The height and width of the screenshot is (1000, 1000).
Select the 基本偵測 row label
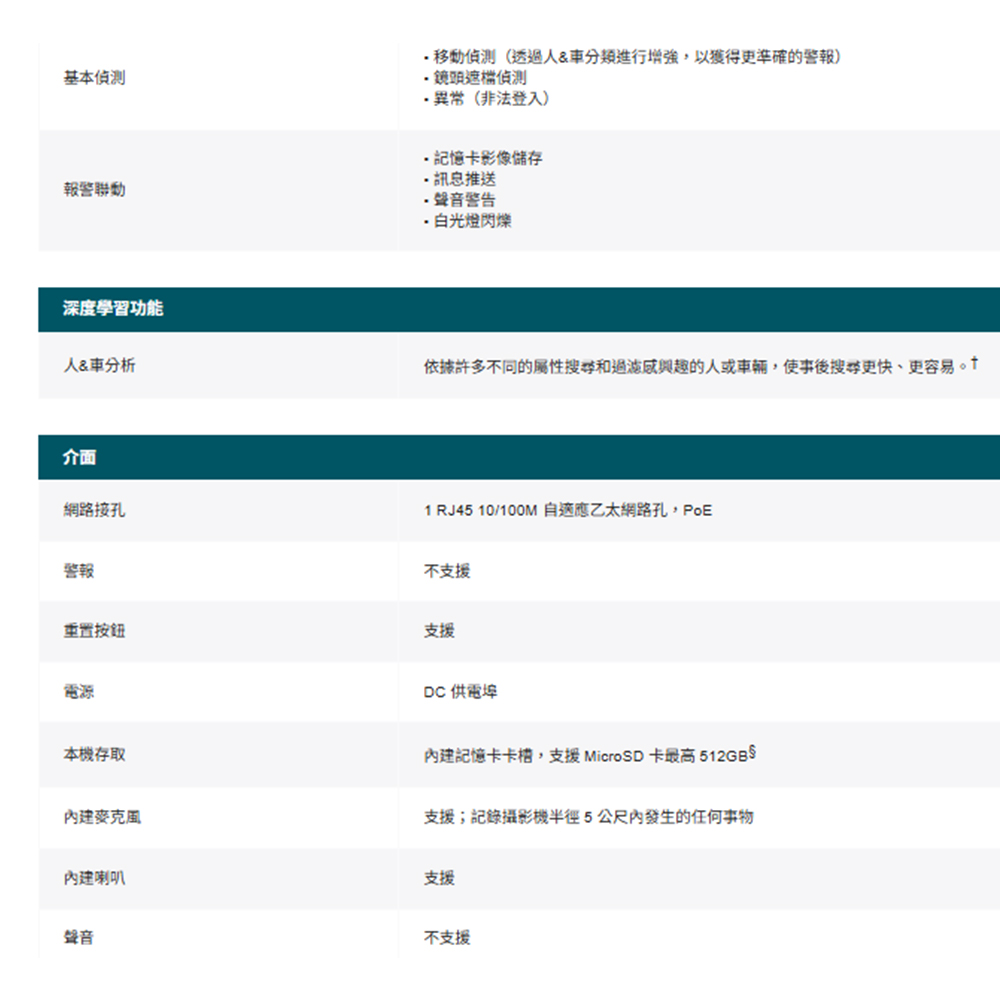[95, 77]
